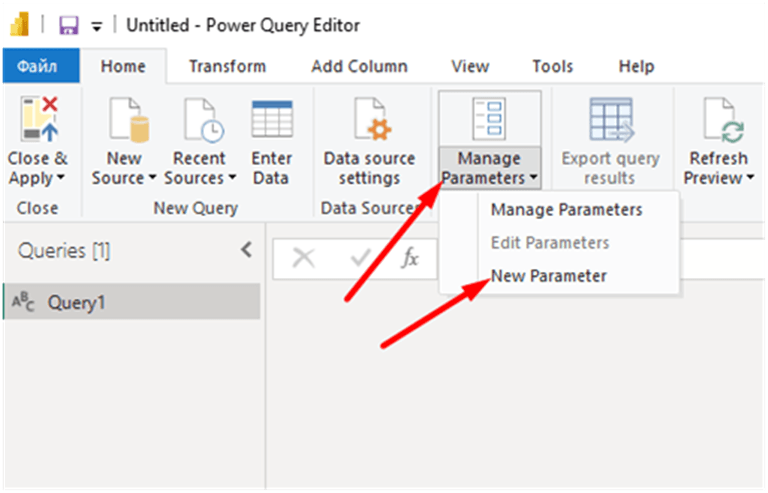Click the Export query results icon
This screenshot has width=768, height=493.
pos(612,120)
